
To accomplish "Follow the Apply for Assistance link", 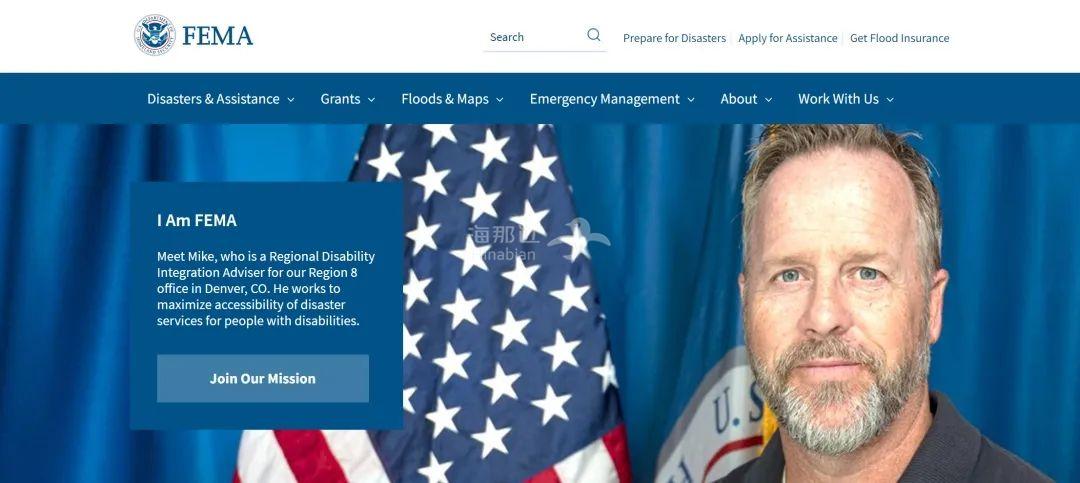I will coord(788,38).
